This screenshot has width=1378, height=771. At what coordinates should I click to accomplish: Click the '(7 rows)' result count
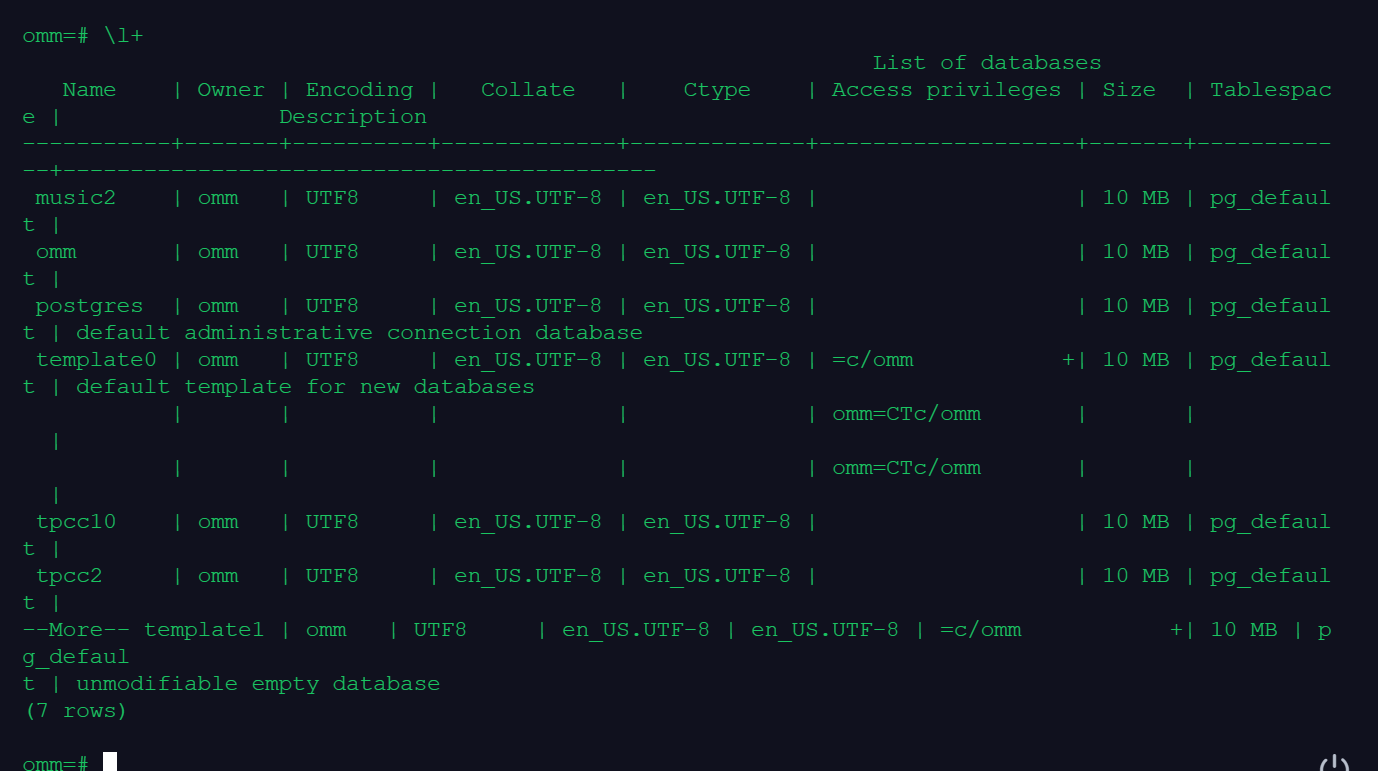[76, 711]
